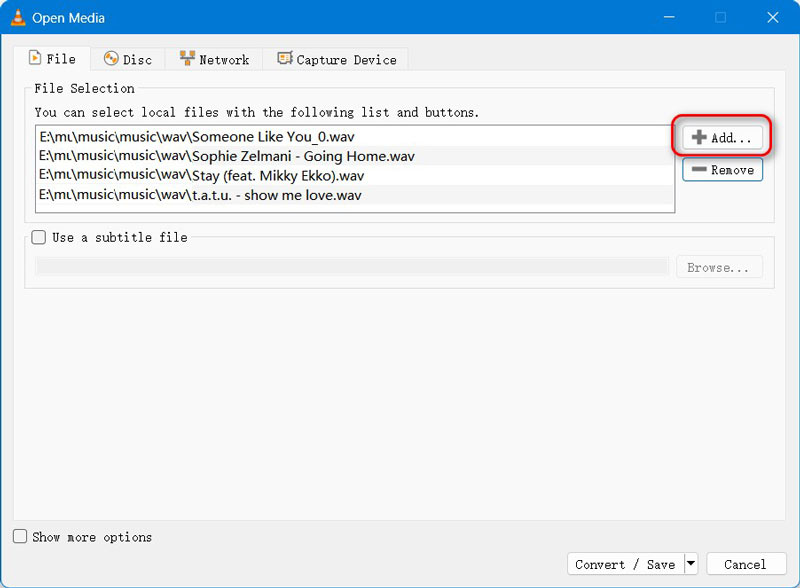Viewport: 800px width, 588px height.
Task: Open the Capture Device tab
Action: pyautogui.click(x=336, y=59)
